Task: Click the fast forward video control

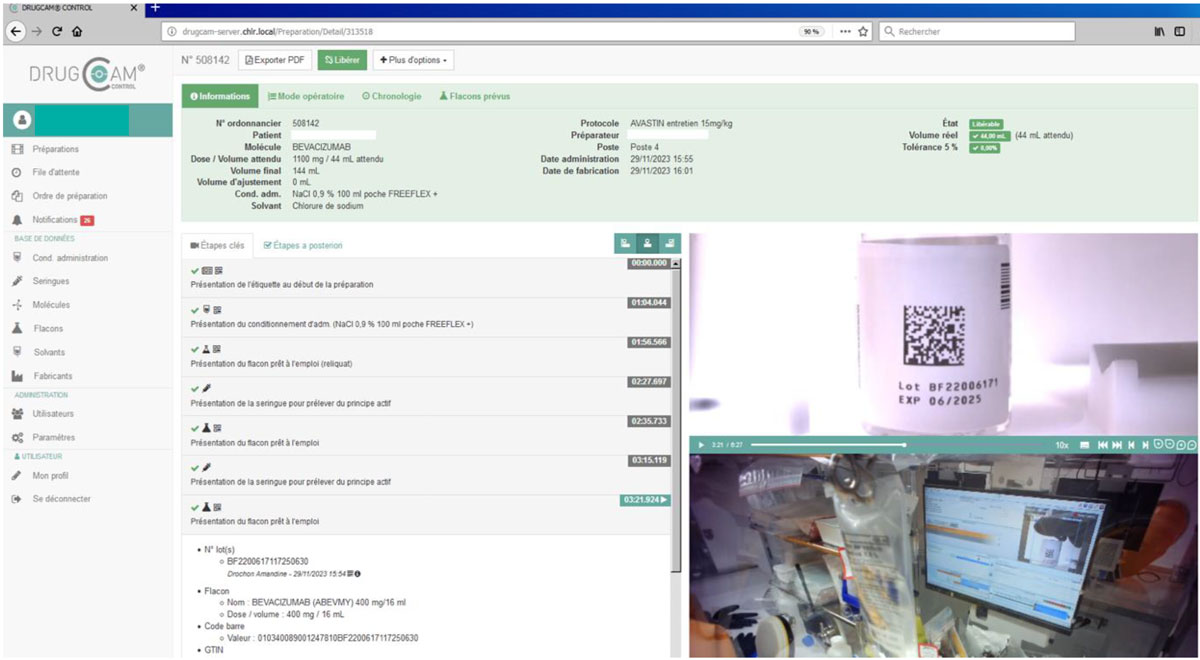Action: (x=1117, y=445)
